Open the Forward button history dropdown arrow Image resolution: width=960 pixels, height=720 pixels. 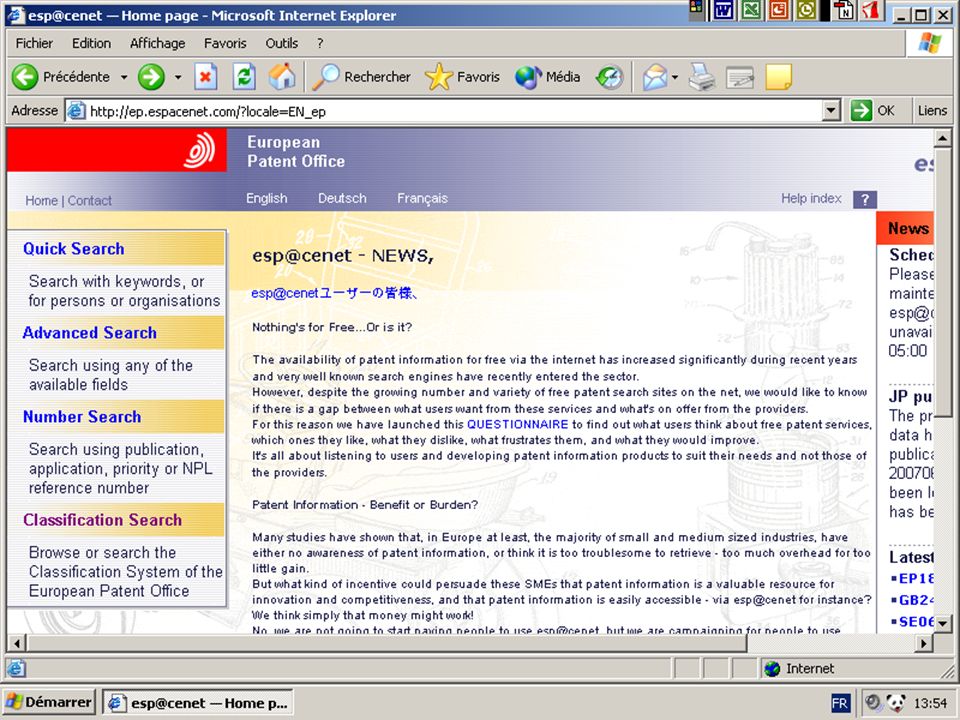pos(178,77)
